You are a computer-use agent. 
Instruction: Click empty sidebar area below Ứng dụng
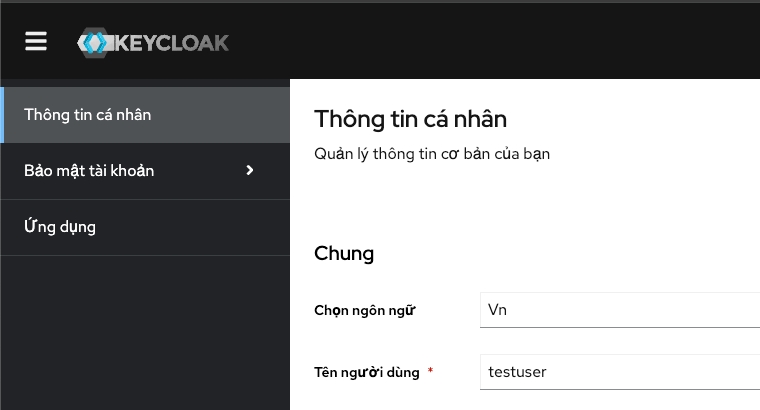pos(145,330)
